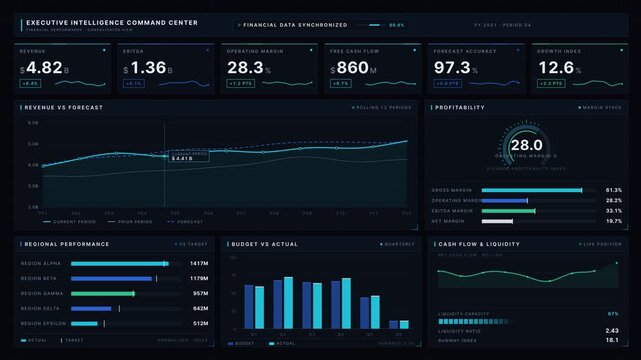The width and height of the screenshot is (641, 360).
Task: Click the Region Alpha performance bar
Action: click(x=126, y=264)
